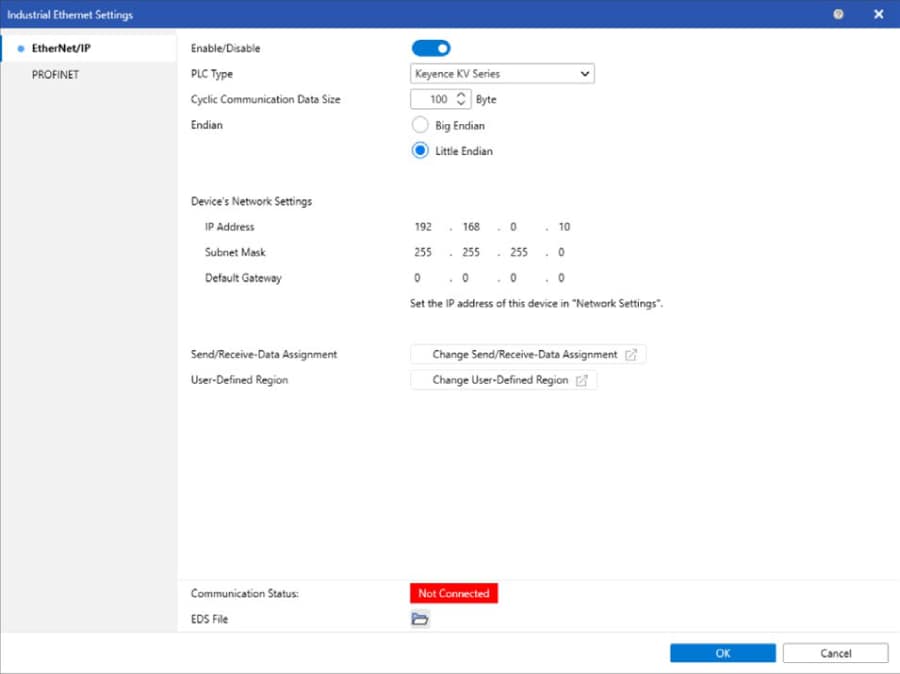
Task: Click the help question mark icon
Action: [838, 14]
